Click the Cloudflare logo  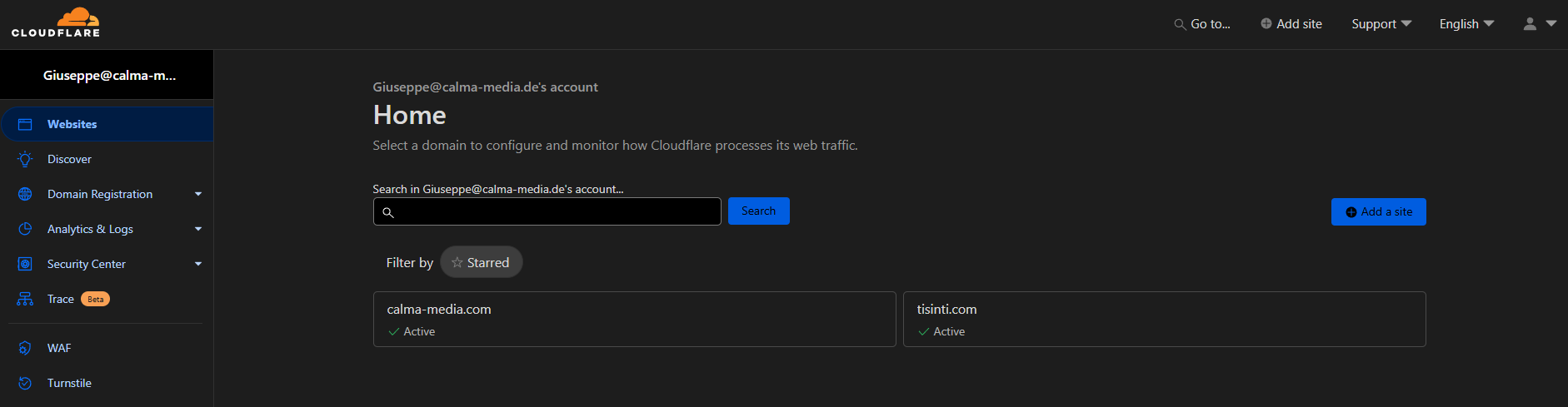tap(56, 22)
